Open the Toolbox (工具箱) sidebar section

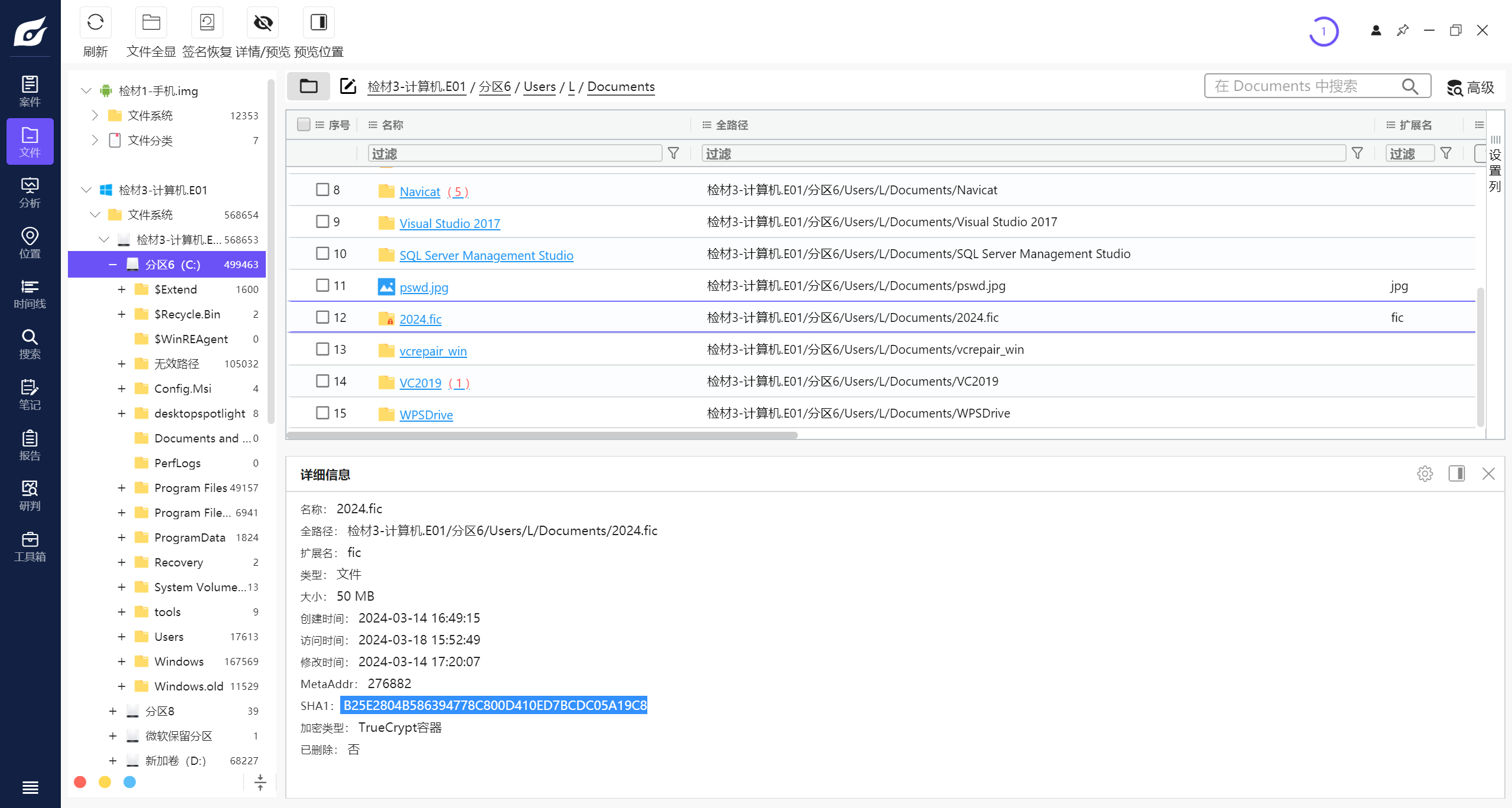(30, 546)
